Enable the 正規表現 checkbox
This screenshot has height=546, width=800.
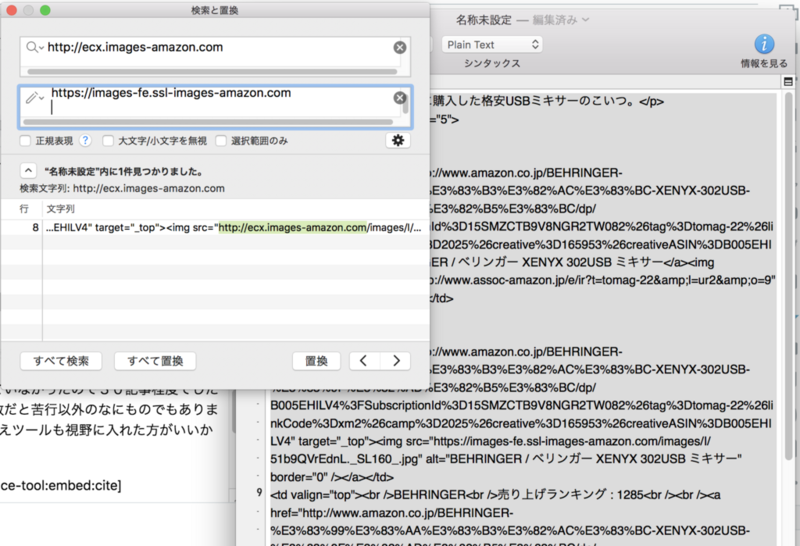[25, 141]
